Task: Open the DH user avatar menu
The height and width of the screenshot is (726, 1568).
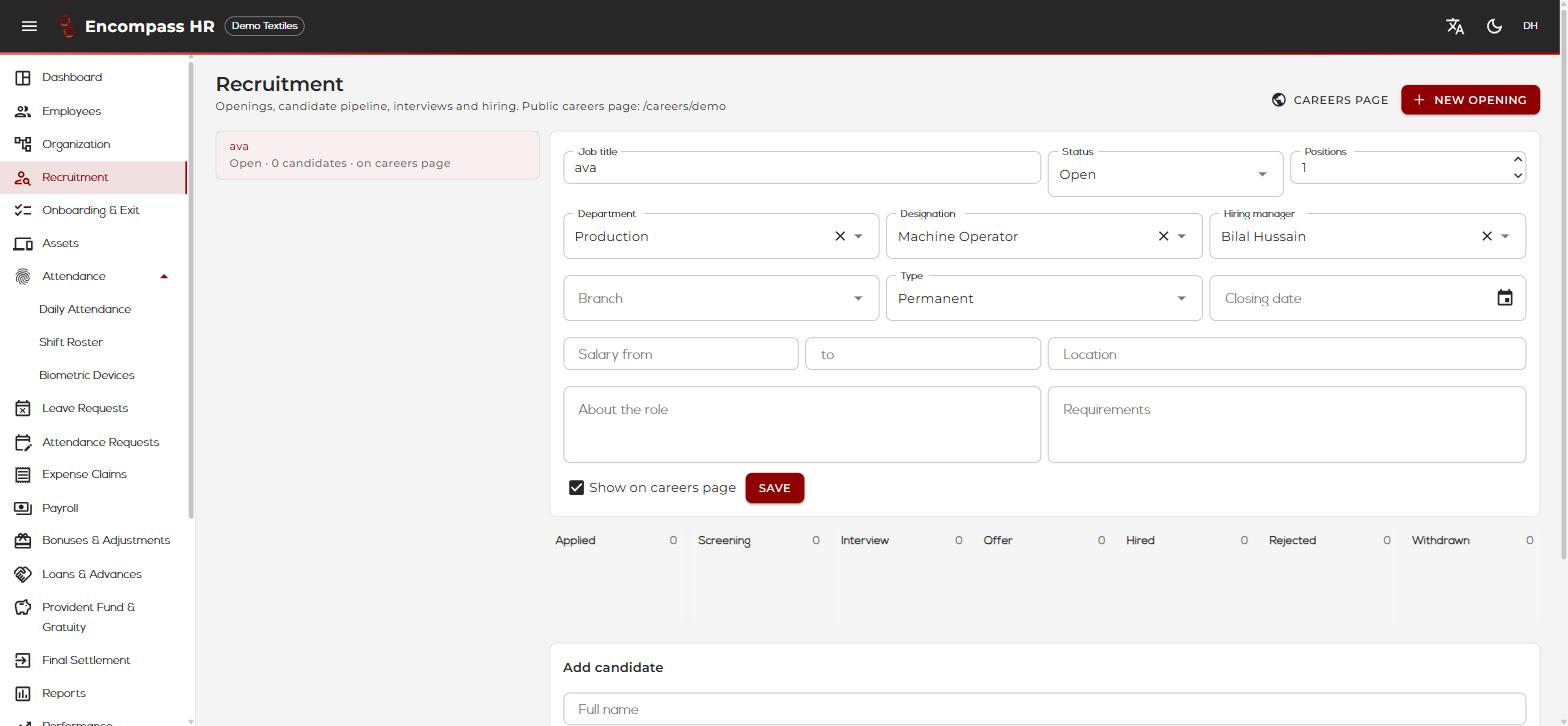Action: point(1530,26)
